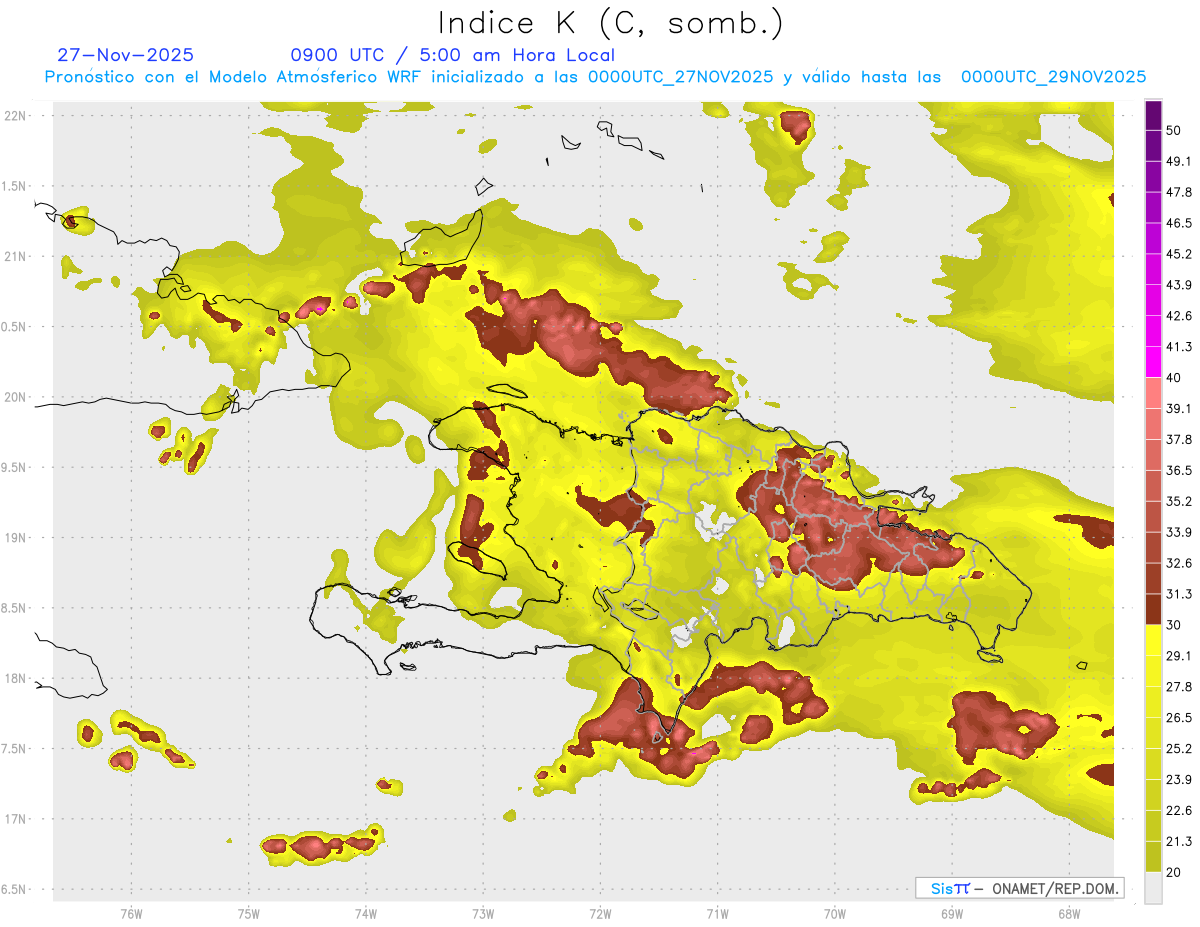Click the colorbar value "49.1"
Viewport: 1200px width, 927px height.
1179,161
